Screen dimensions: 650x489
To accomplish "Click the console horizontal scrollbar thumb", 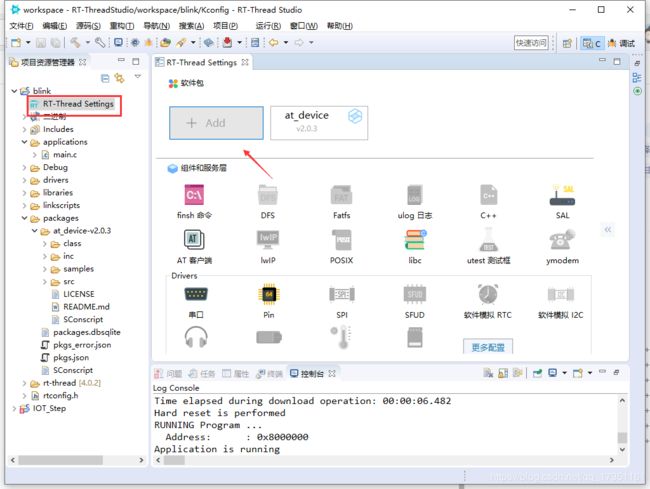I will tap(174, 460).
